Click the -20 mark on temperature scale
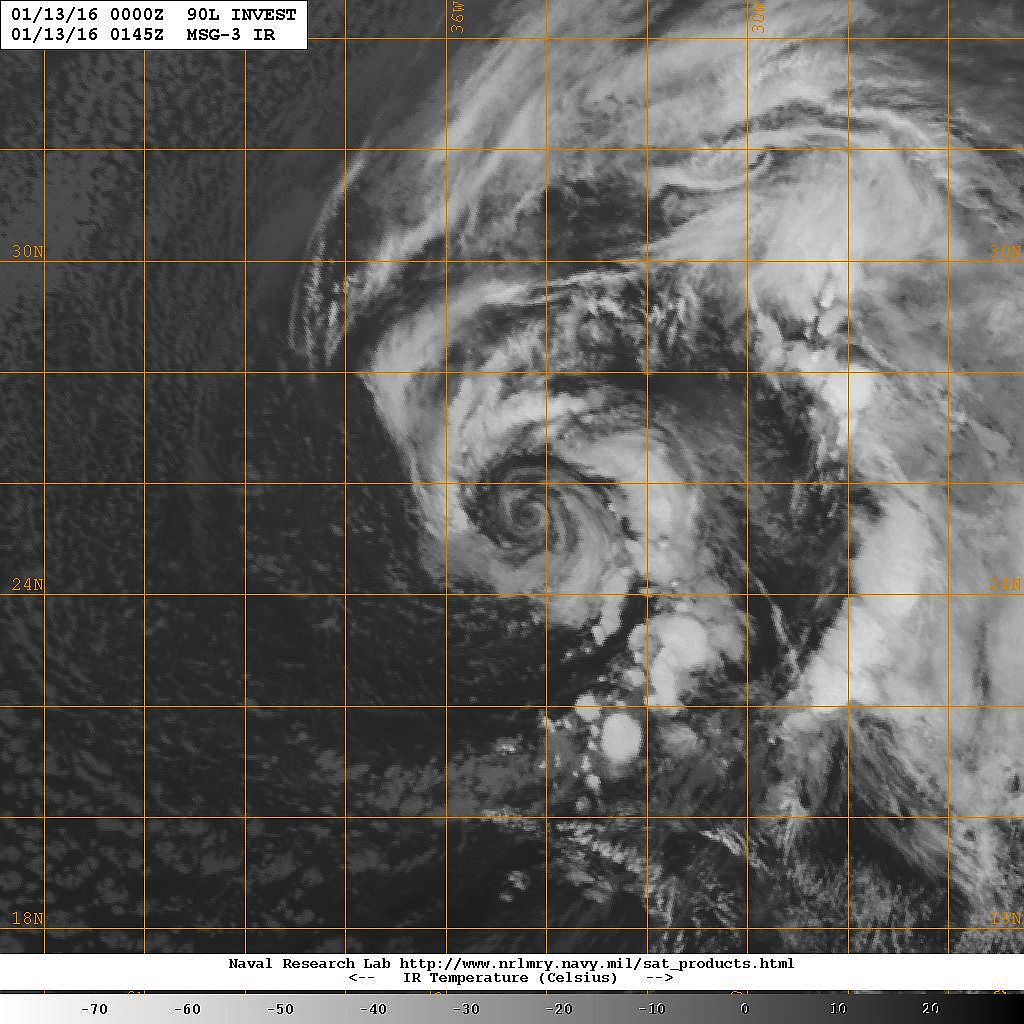 click(559, 1009)
